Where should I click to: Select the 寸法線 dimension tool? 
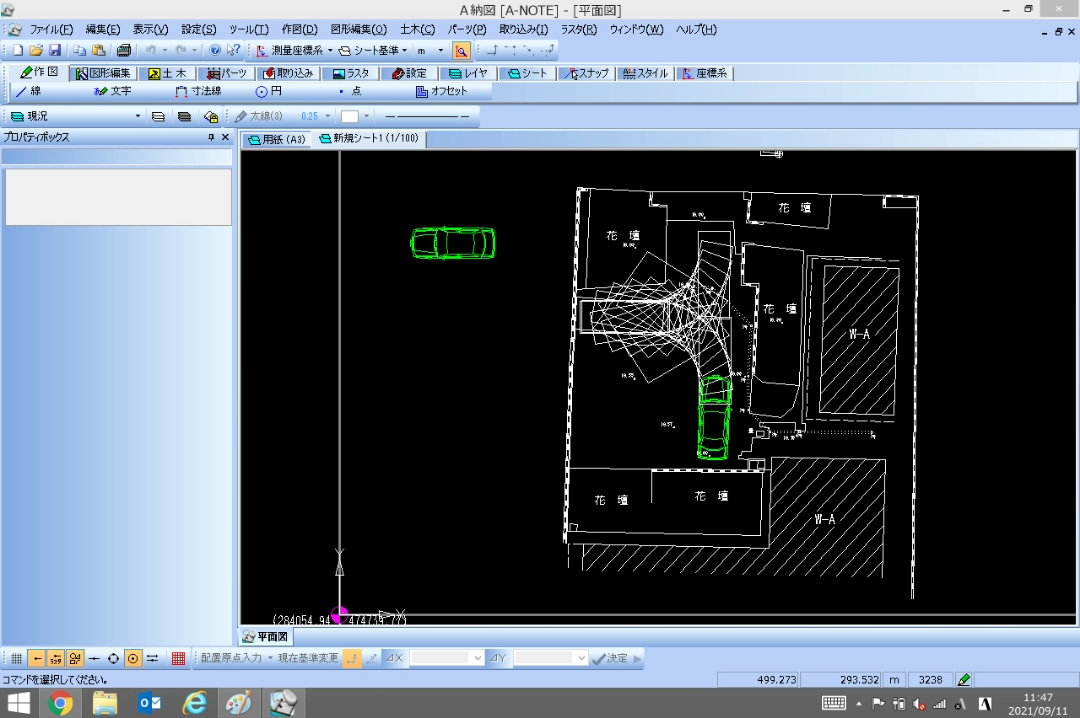pyautogui.click(x=198, y=91)
